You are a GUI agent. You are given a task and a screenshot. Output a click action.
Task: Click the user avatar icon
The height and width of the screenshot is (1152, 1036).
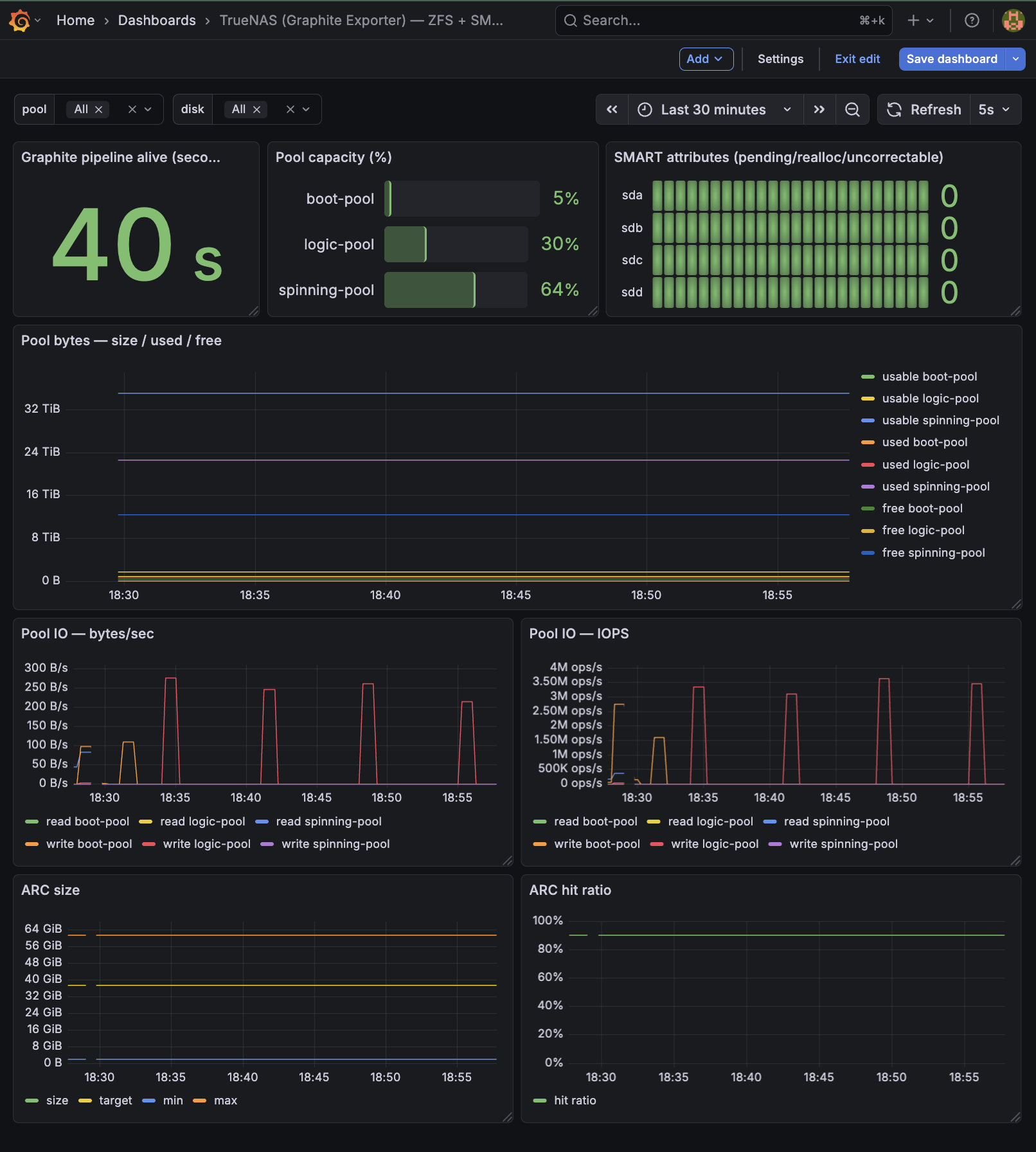[1013, 21]
